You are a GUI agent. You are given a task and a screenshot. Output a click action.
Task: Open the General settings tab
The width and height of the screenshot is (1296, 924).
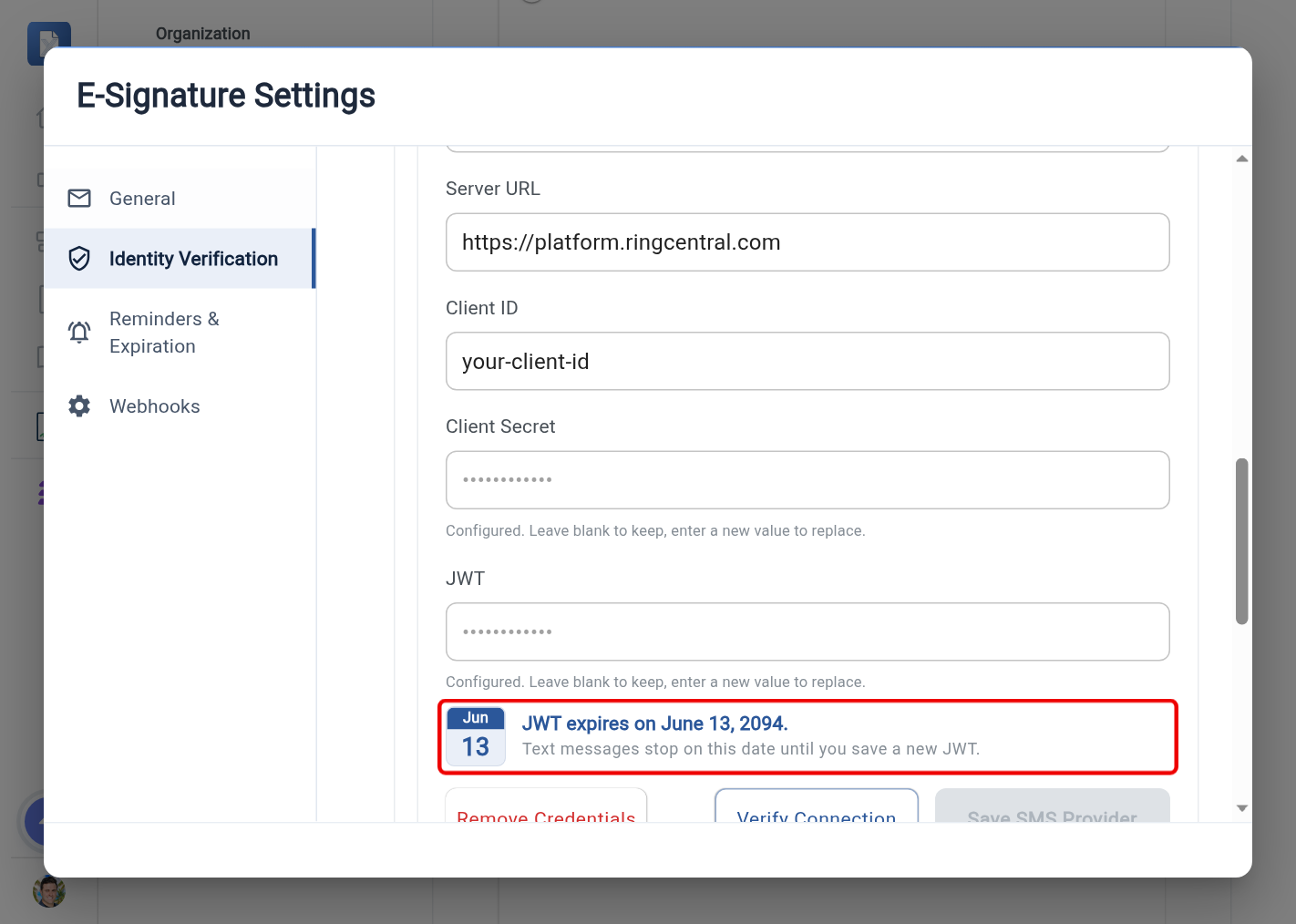coord(180,199)
